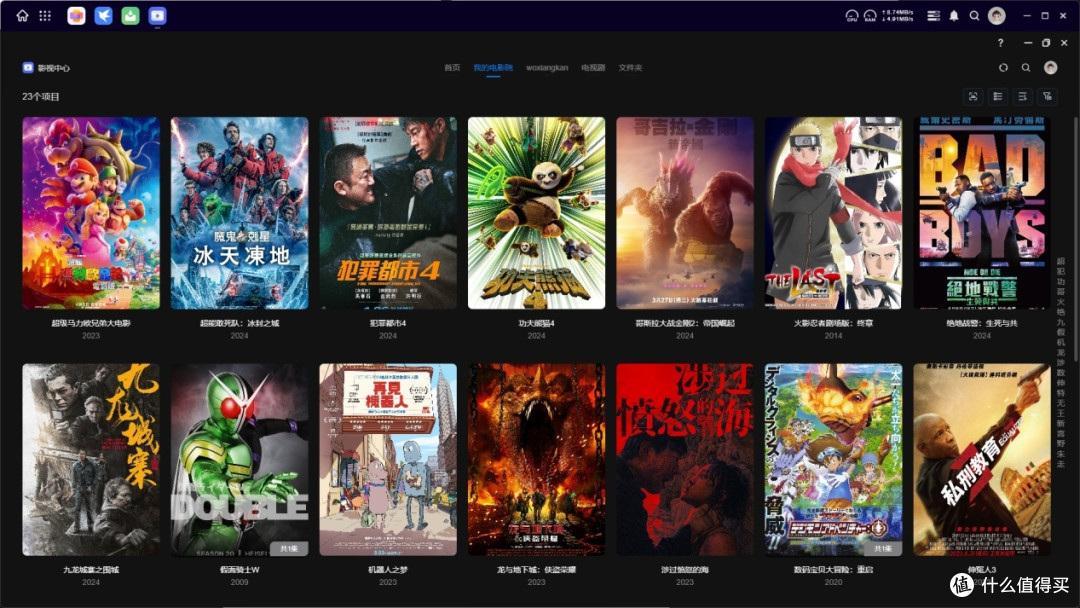Click the title 超能敢死队：冰封之城
The image size is (1080, 608).
240,323
